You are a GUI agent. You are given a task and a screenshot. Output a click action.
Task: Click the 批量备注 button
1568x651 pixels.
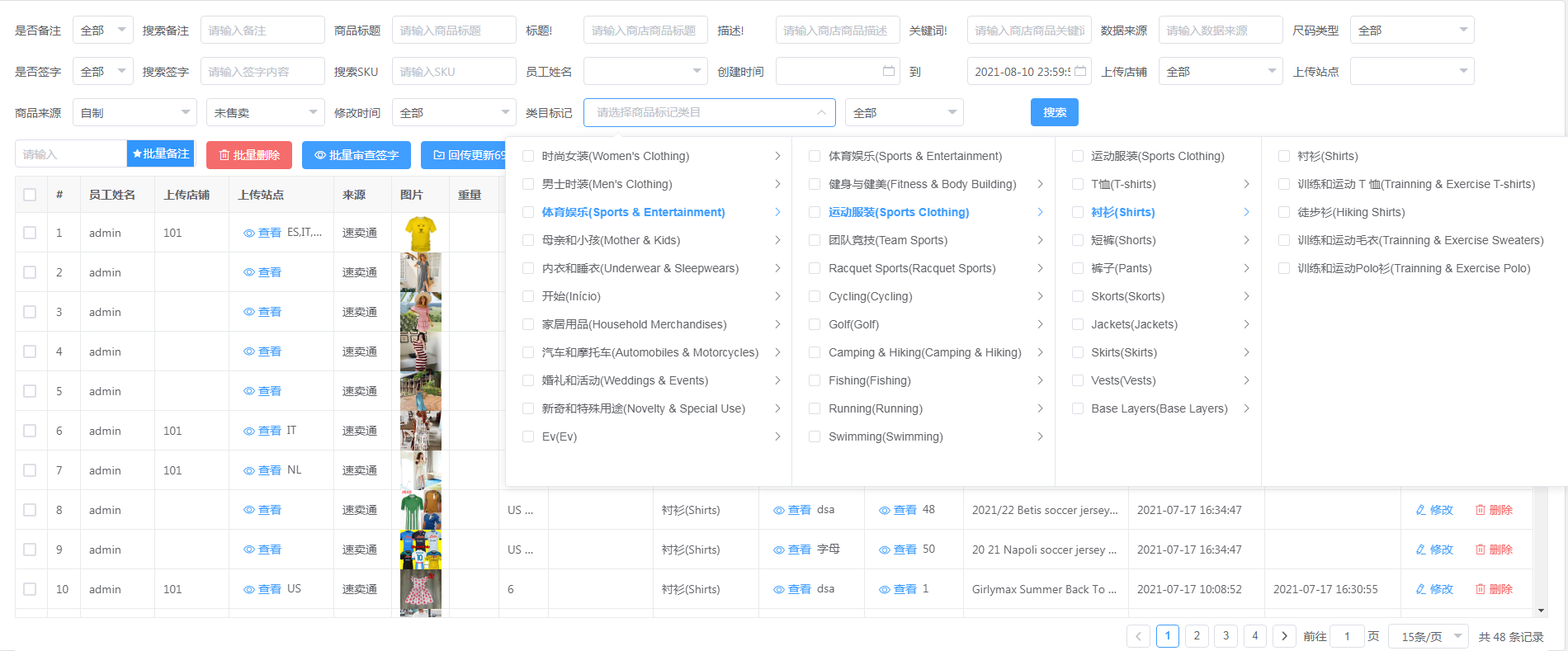[160, 153]
